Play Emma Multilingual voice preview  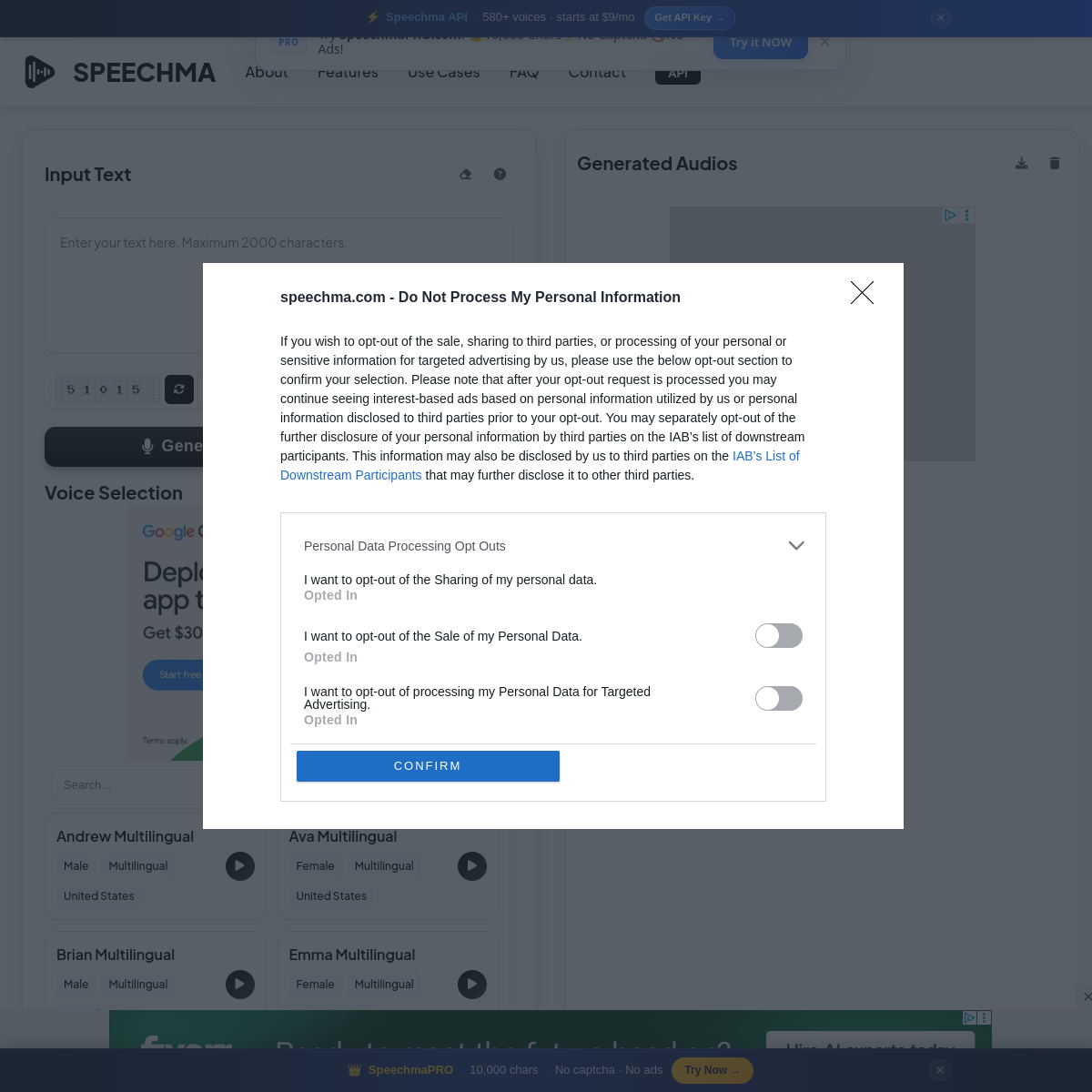pos(472,985)
